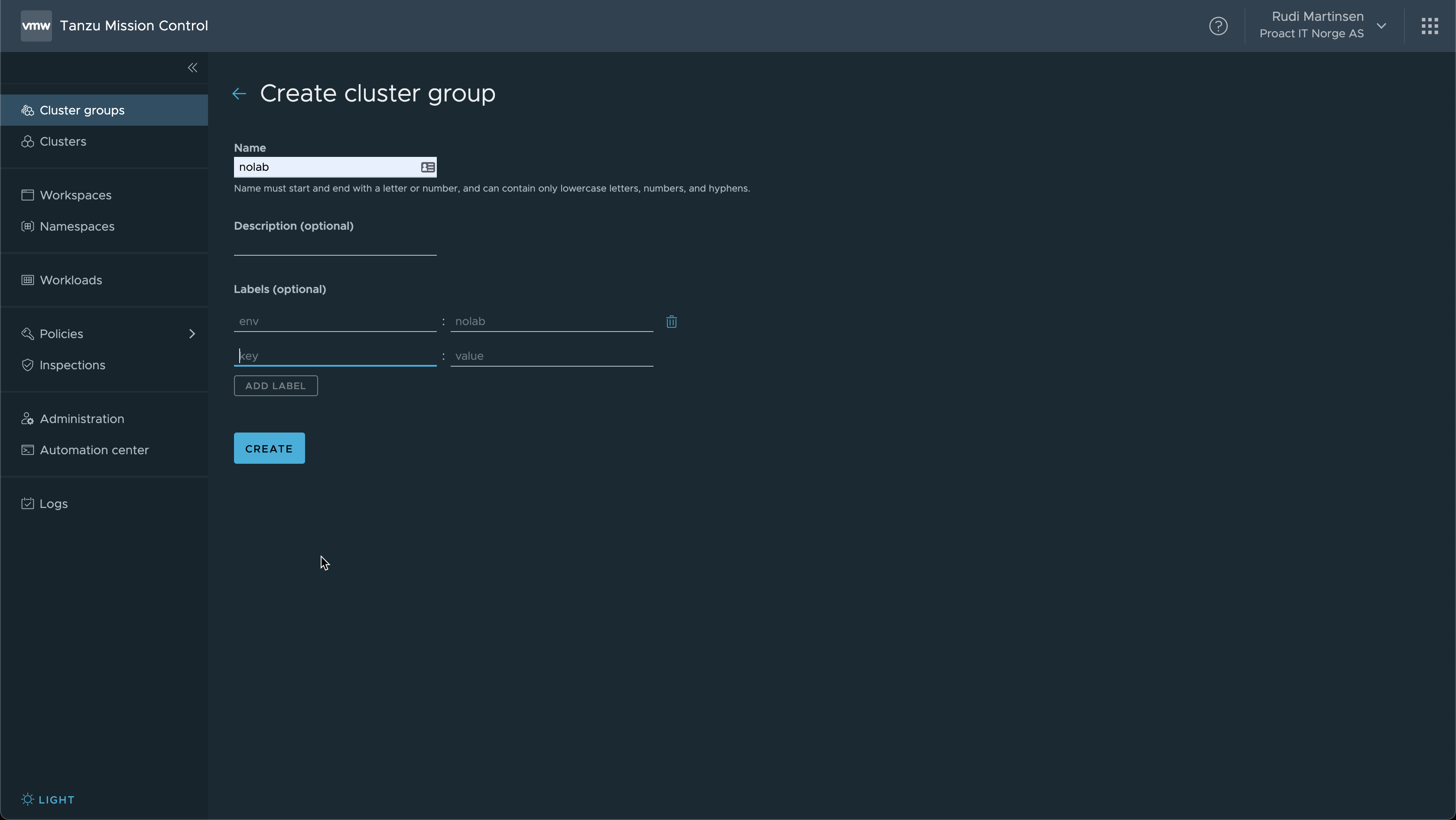Switch theme with the LIGHT toggle
The width and height of the screenshot is (1456, 820).
pyautogui.click(x=48, y=799)
